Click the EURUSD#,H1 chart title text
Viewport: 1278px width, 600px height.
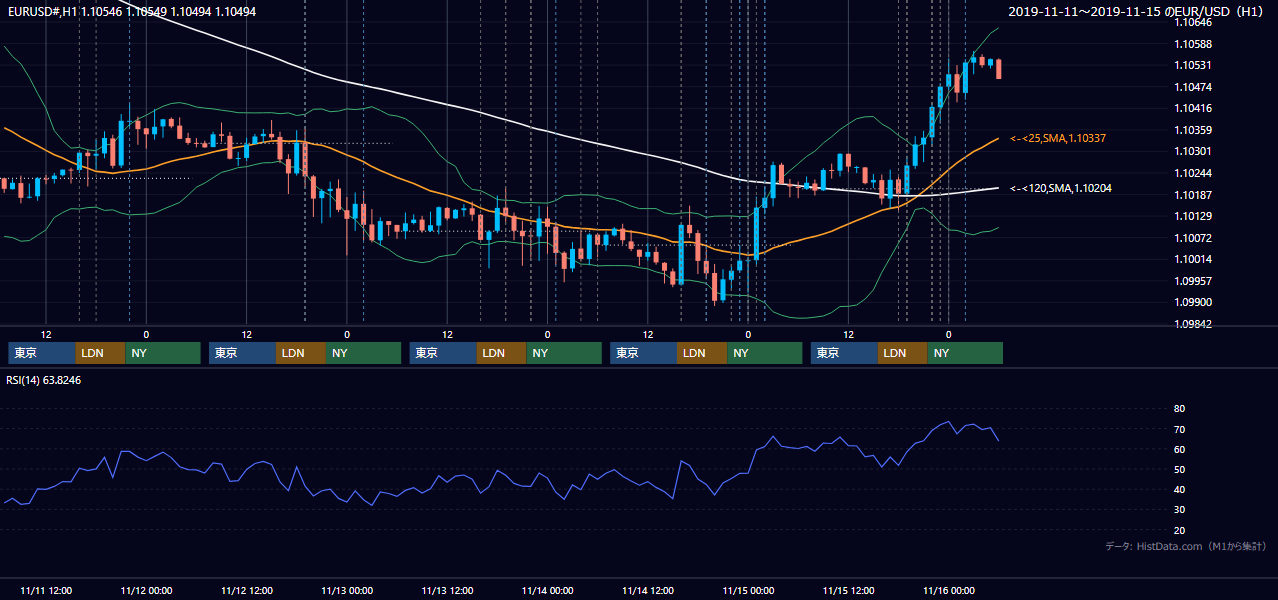tap(131, 11)
